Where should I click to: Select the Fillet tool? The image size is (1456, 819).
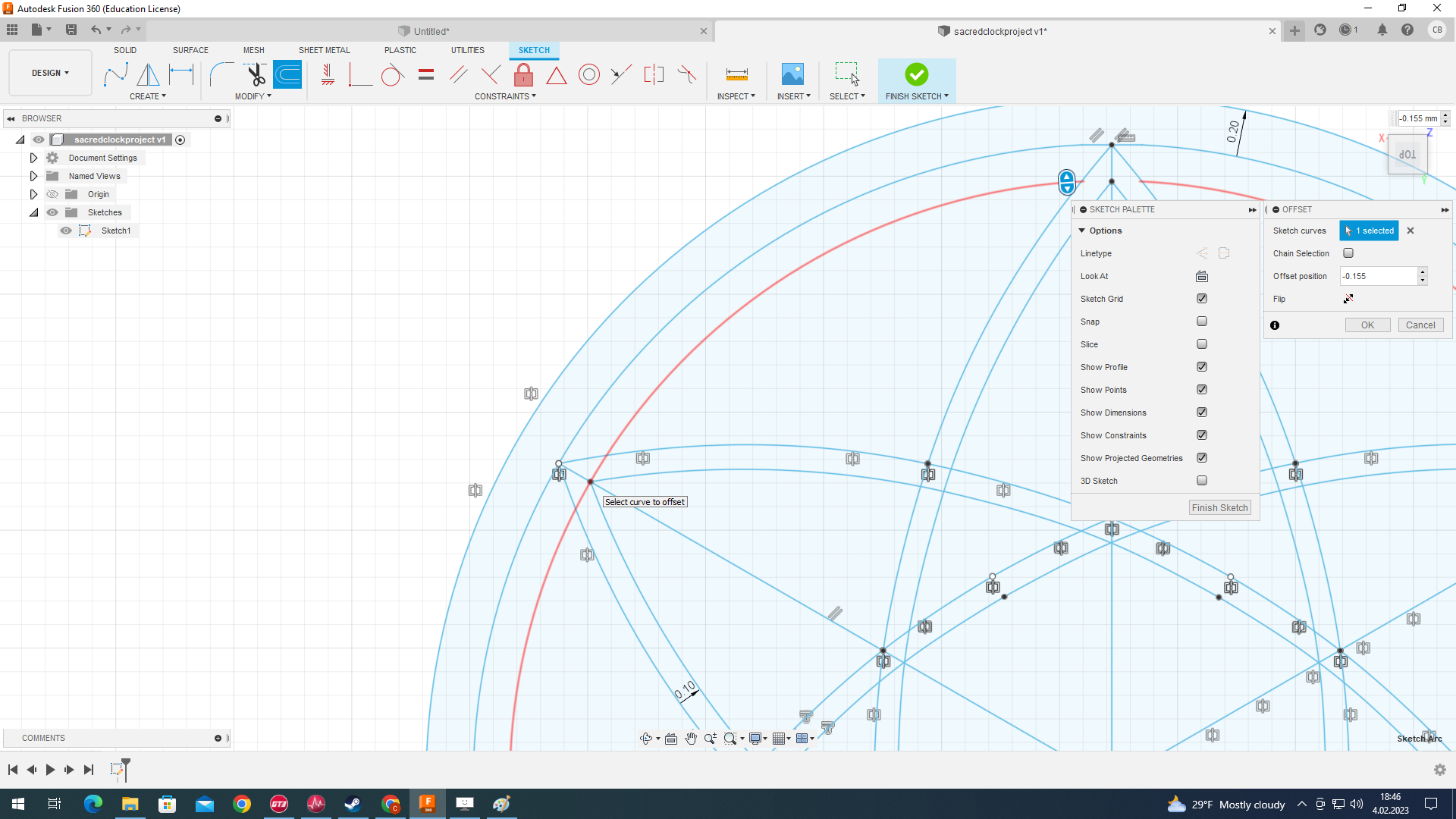click(220, 74)
